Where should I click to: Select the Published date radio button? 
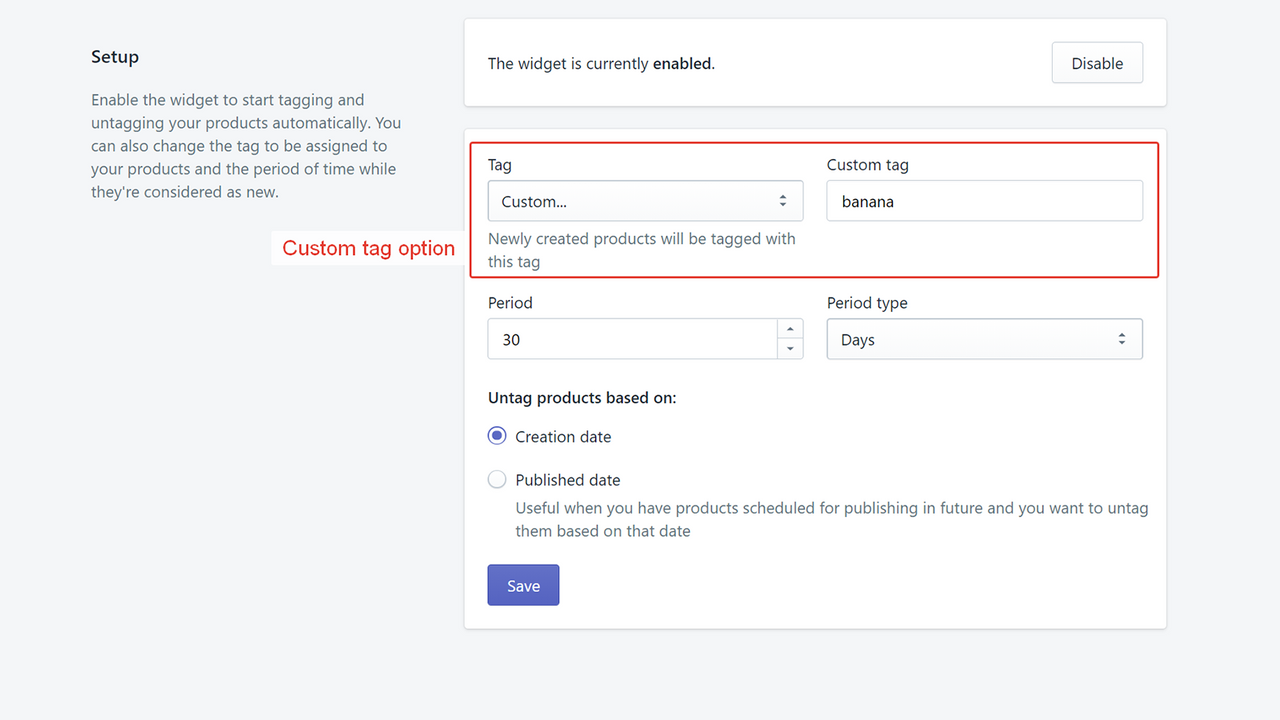tap(497, 479)
